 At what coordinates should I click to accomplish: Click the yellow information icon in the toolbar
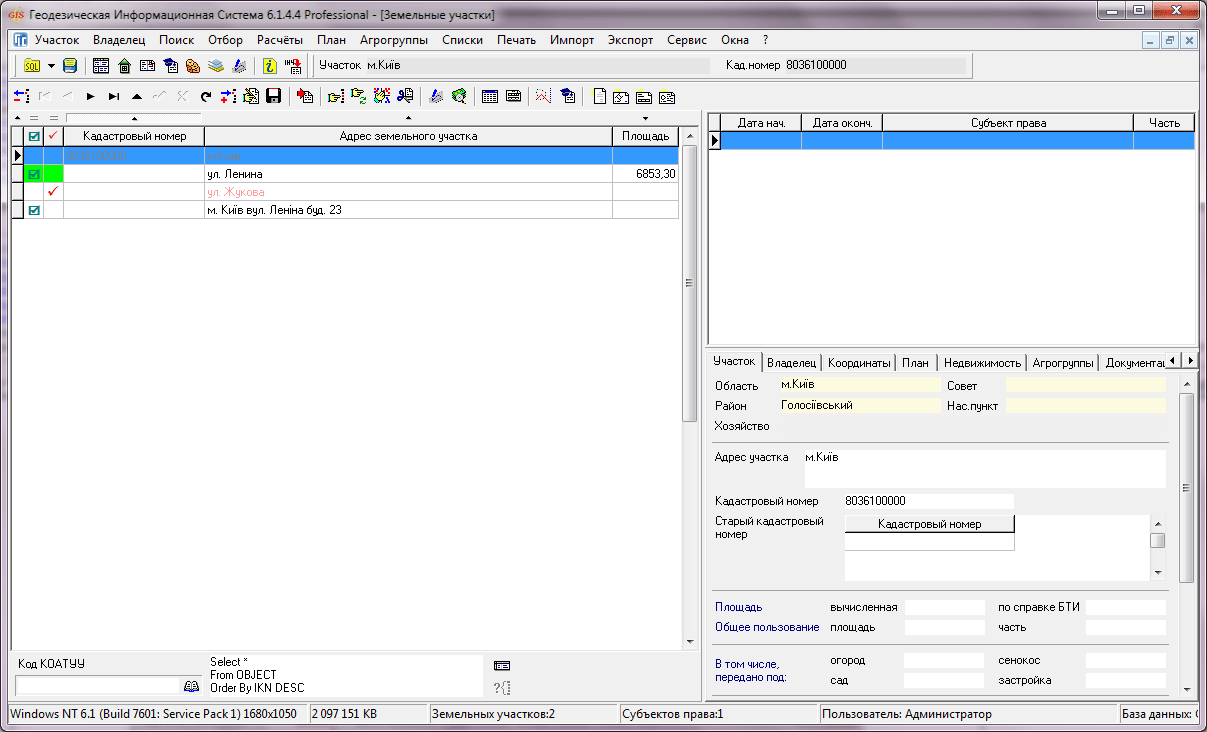pos(269,66)
